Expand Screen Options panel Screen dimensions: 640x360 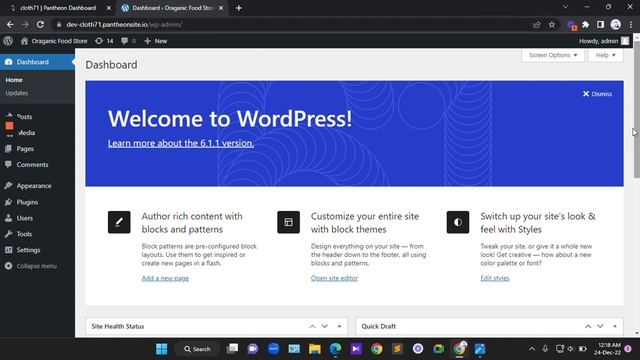pyautogui.click(x=553, y=55)
